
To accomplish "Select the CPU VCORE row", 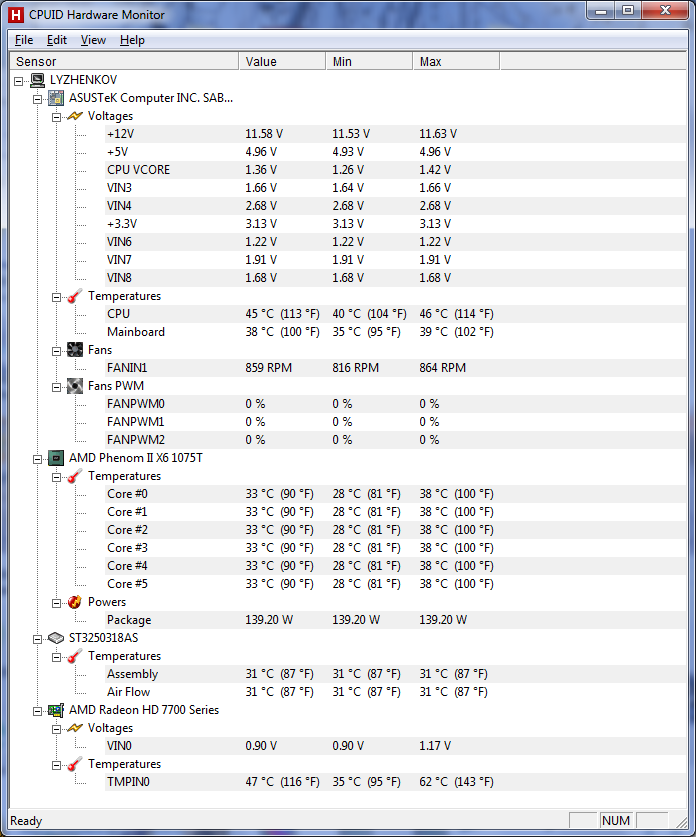I will tap(396, 170).
